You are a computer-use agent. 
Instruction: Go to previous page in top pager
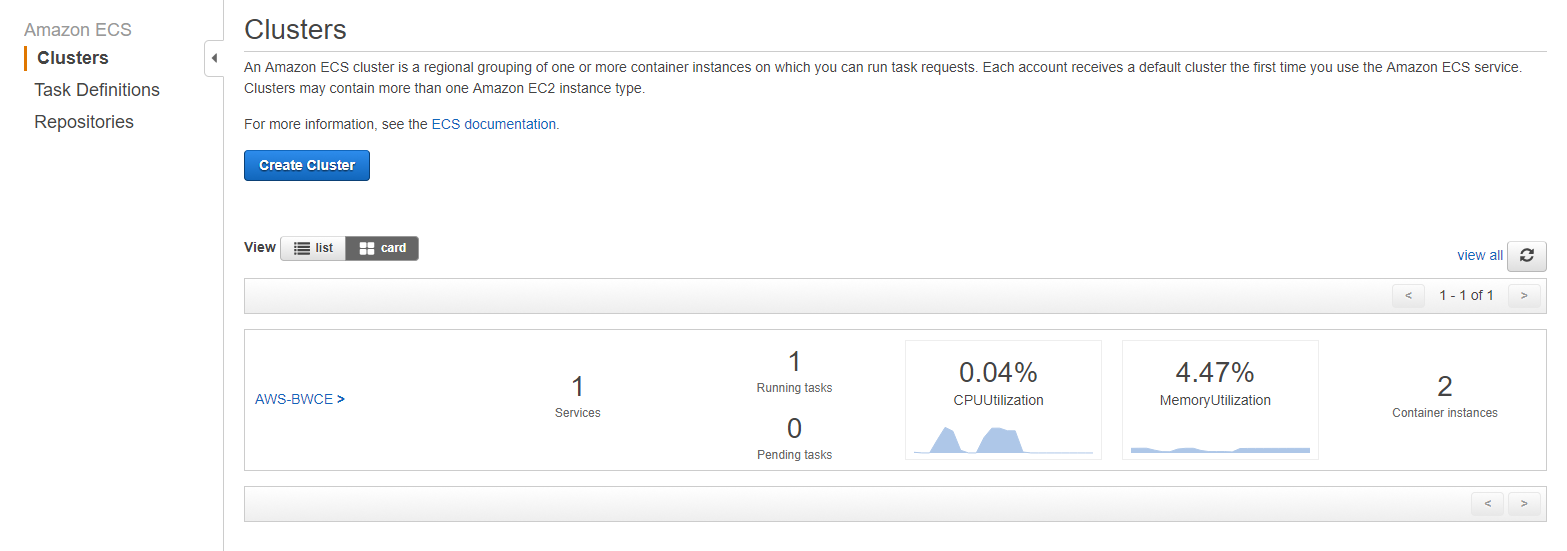click(x=1408, y=295)
